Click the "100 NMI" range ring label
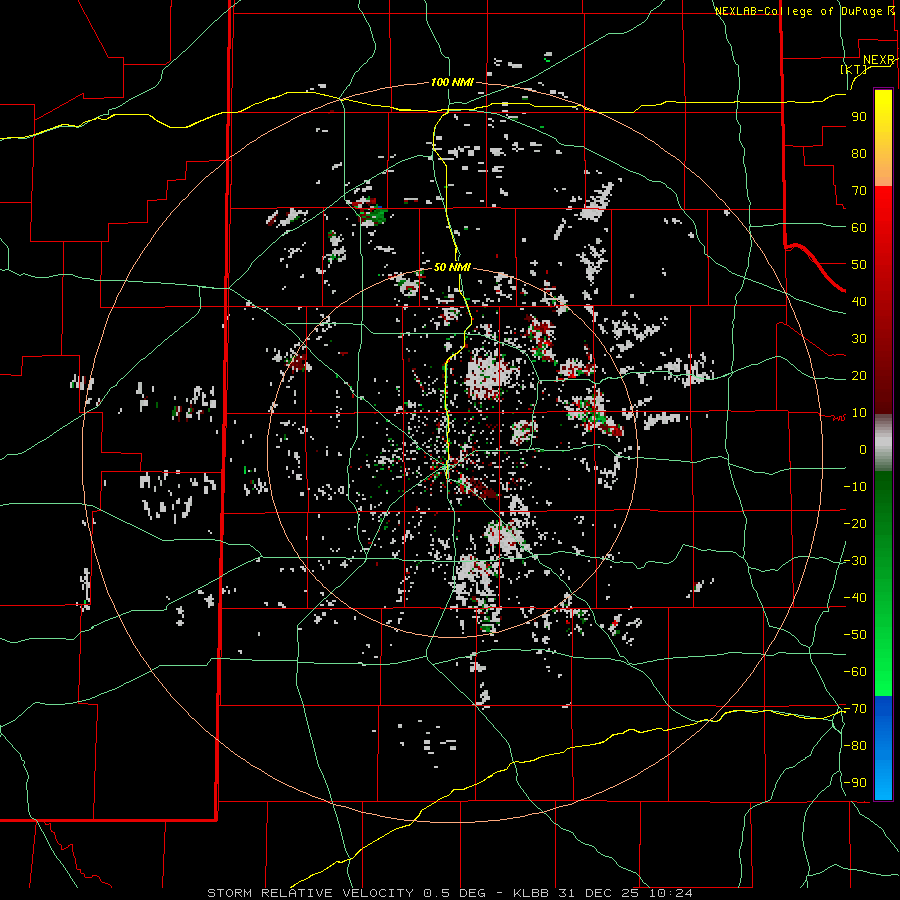The height and width of the screenshot is (900, 900). click(x=452, y=83)
